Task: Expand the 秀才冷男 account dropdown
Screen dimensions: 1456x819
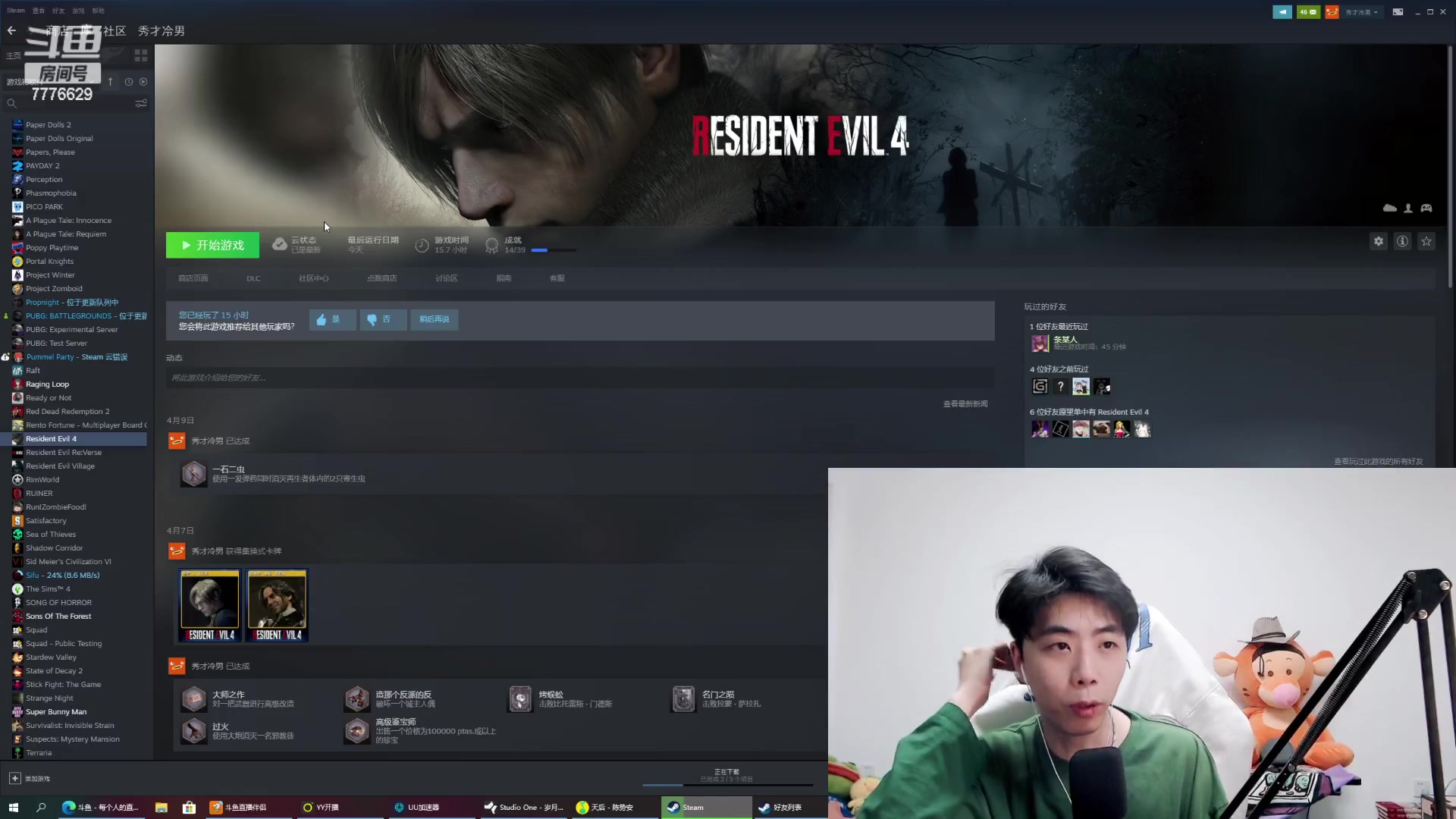Action: tap(1361, 12)
